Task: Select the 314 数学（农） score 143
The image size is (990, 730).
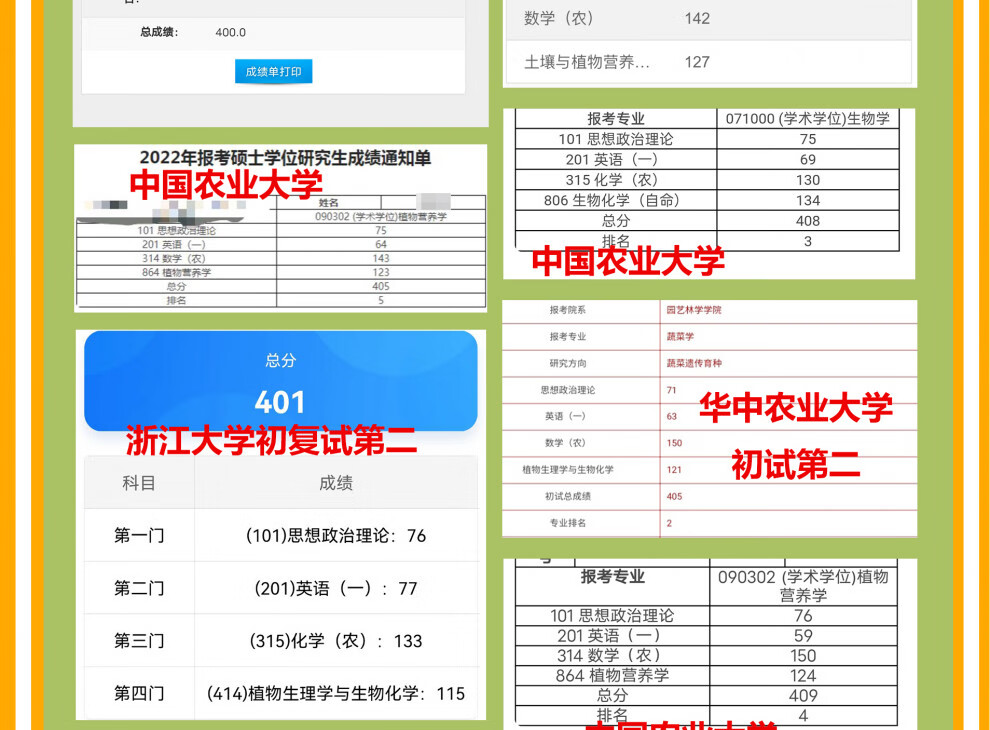Action: point(381,258)
